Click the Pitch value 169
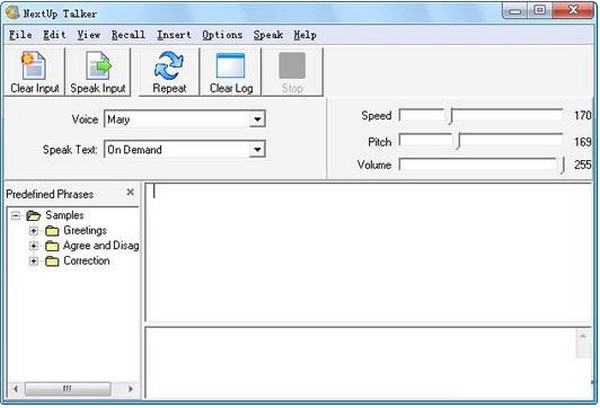The height and width of the screenshot is (408, 600). [582, 142]
